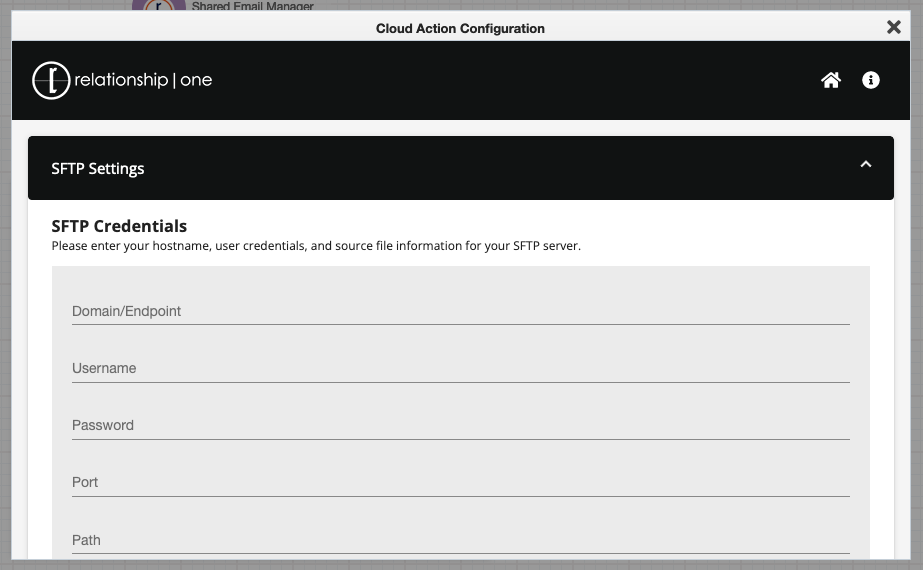923x570 pixels.
Task: Click the SFTP Settings header title
Action: (98, 168)
